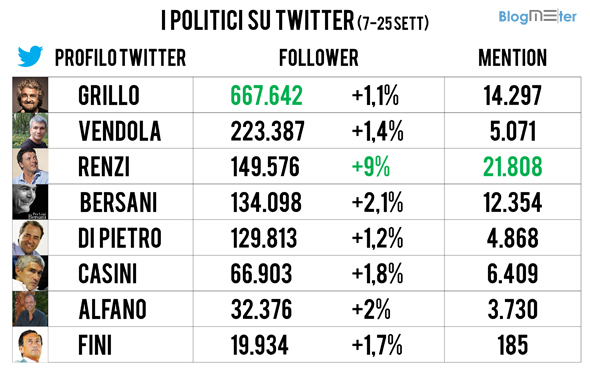Click Renzi's green mention count 21.808
This screenshot has height=375, width=590.
pyautogui.click(x=512, y=167)
